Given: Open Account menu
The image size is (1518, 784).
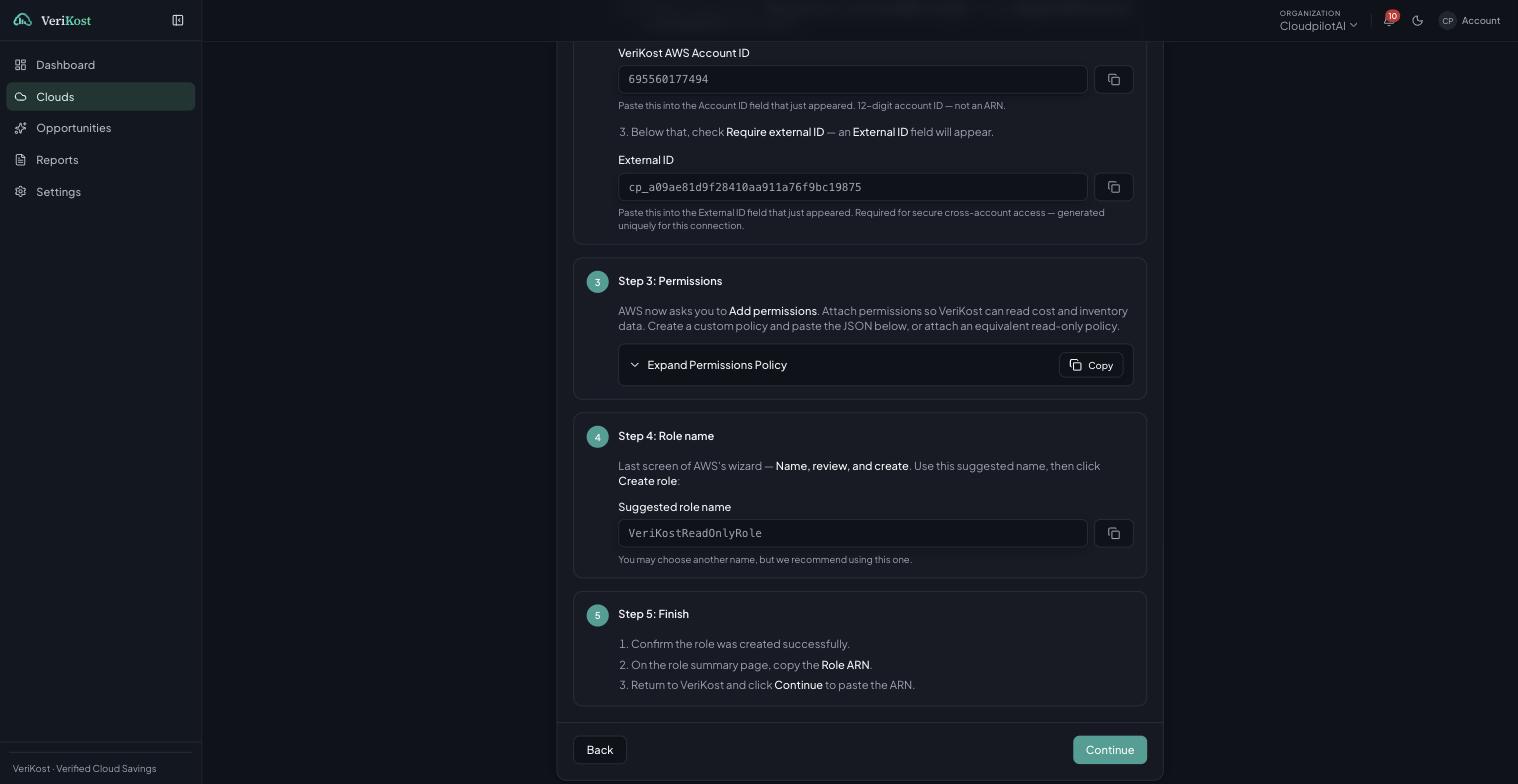Looking at the screenshot, I should tap(1469, 21).
